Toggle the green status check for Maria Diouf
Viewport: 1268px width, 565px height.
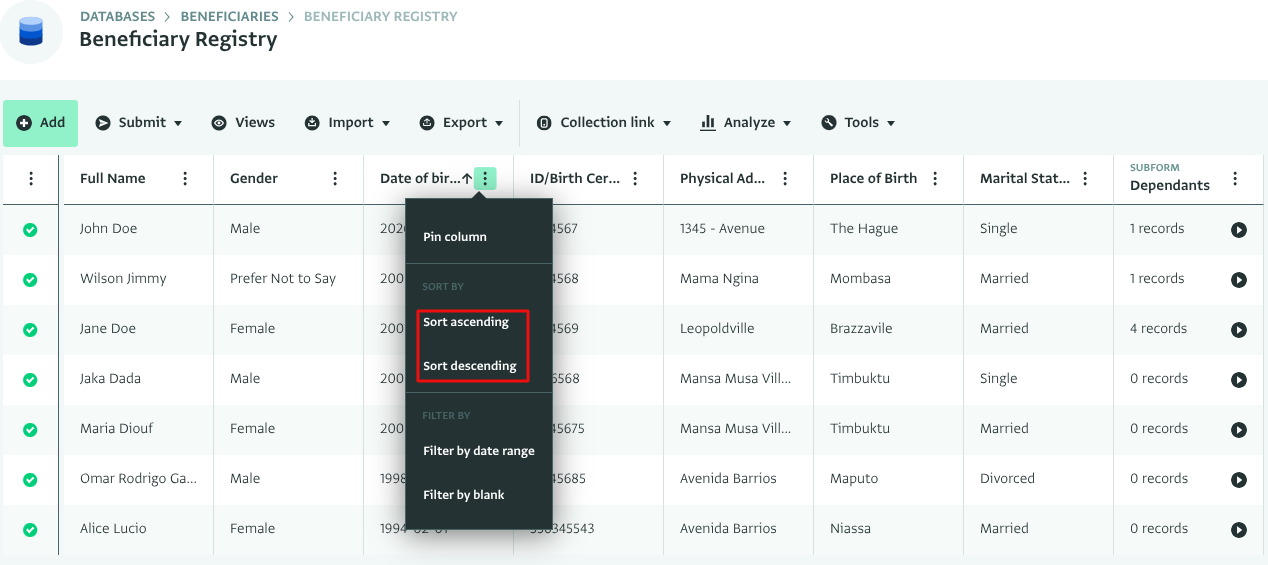pos(30,430)
